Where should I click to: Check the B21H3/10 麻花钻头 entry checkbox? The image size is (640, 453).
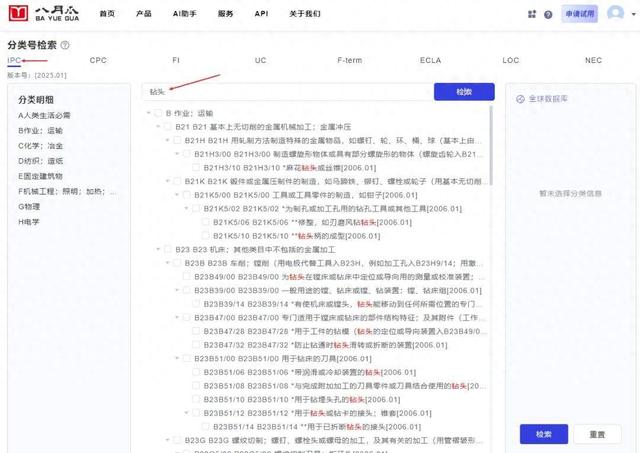194,168
